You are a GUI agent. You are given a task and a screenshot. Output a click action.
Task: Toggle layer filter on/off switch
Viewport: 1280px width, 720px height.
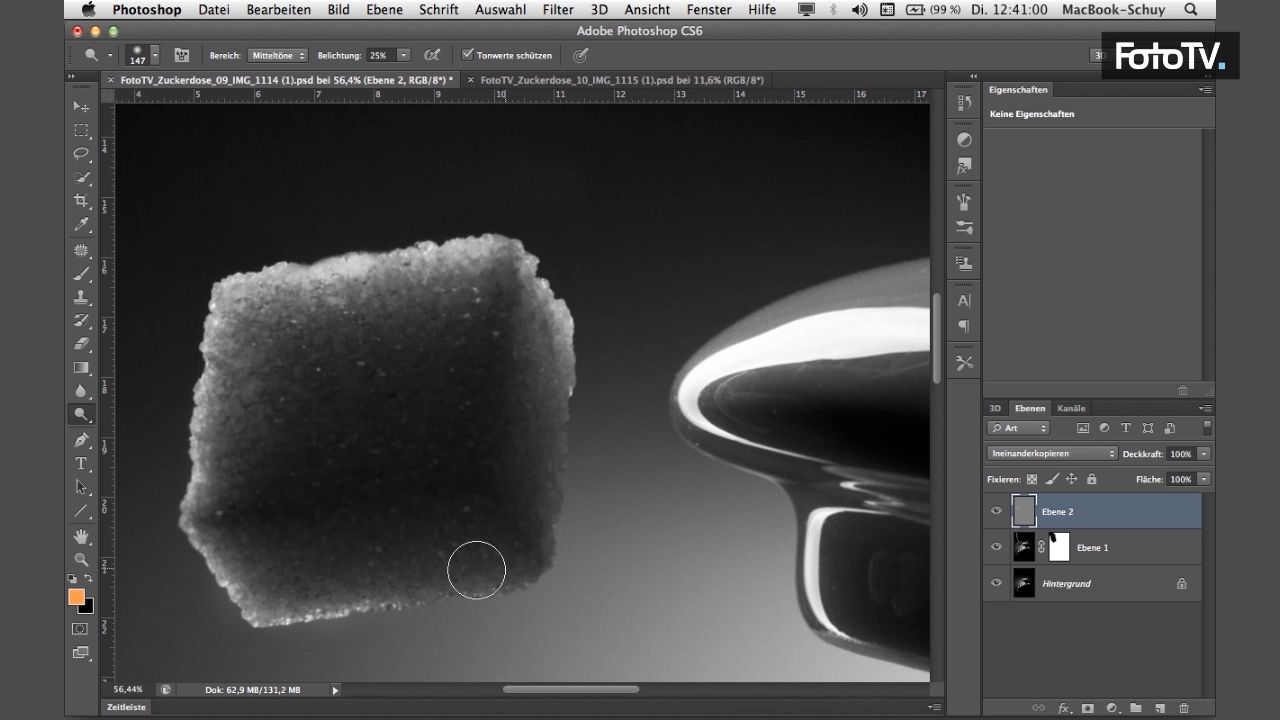pos(1207,427)
